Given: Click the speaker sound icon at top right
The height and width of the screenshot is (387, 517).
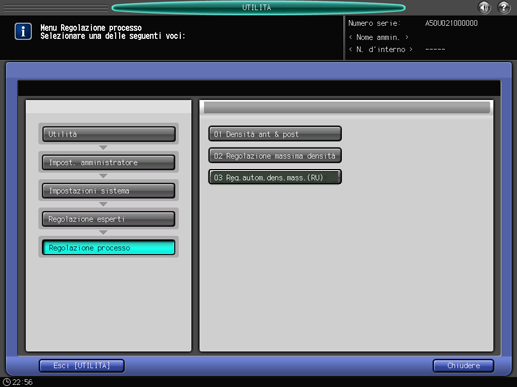Looking at the screenshot, I should (x=484, y=7).
